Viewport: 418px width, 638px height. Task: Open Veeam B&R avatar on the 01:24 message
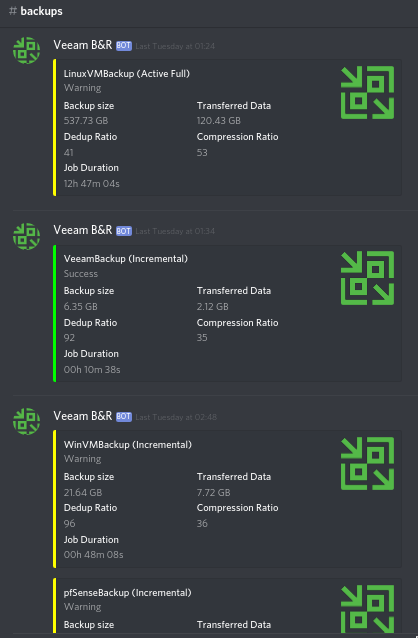coord(26,50)
